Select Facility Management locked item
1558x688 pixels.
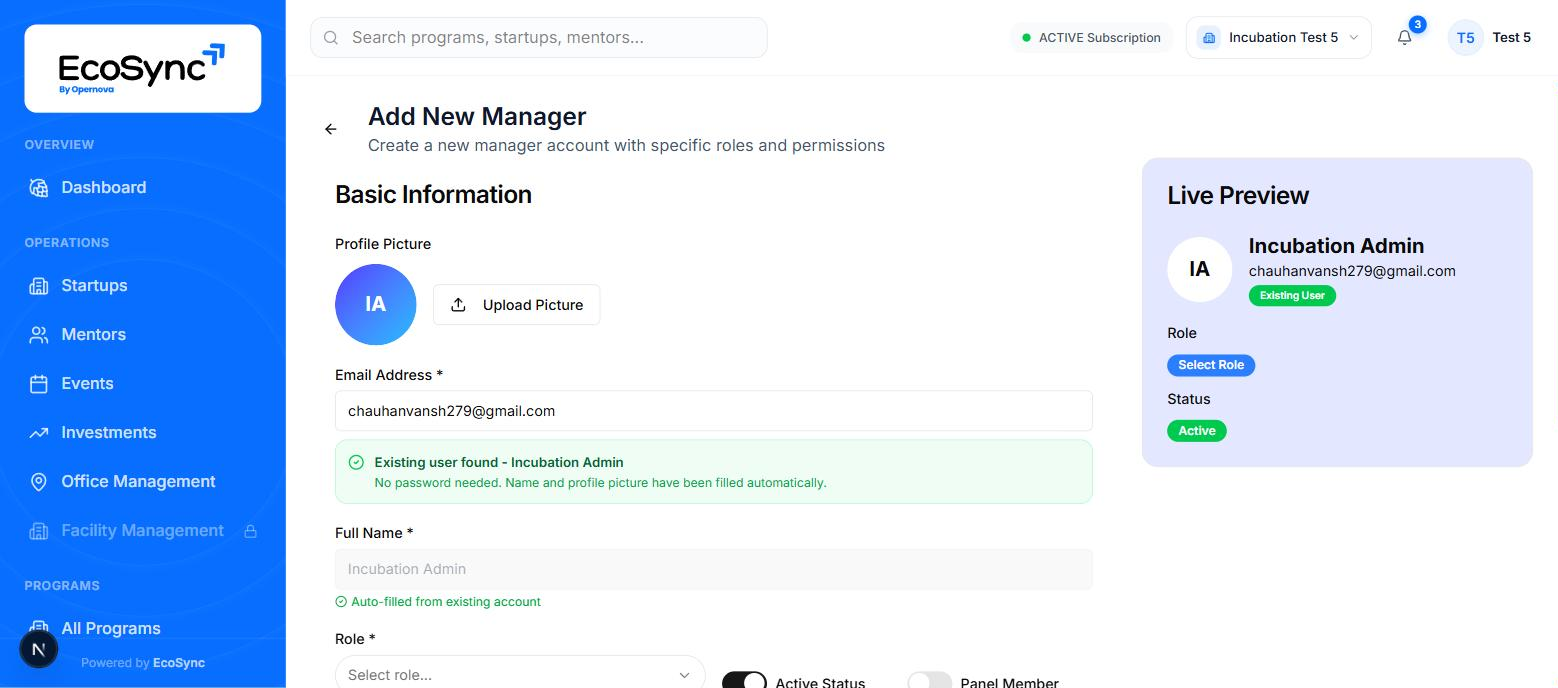142,531
